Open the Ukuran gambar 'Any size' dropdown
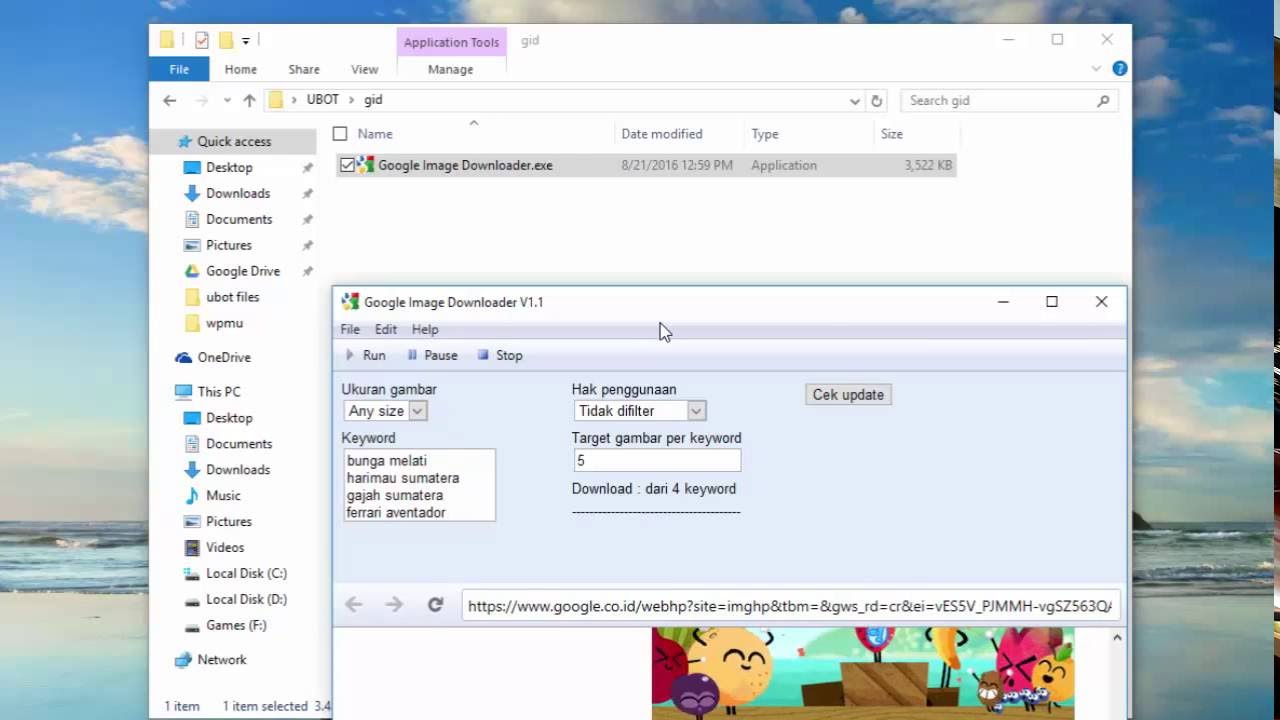The image size is (1280, 720). tap(418, 411)
